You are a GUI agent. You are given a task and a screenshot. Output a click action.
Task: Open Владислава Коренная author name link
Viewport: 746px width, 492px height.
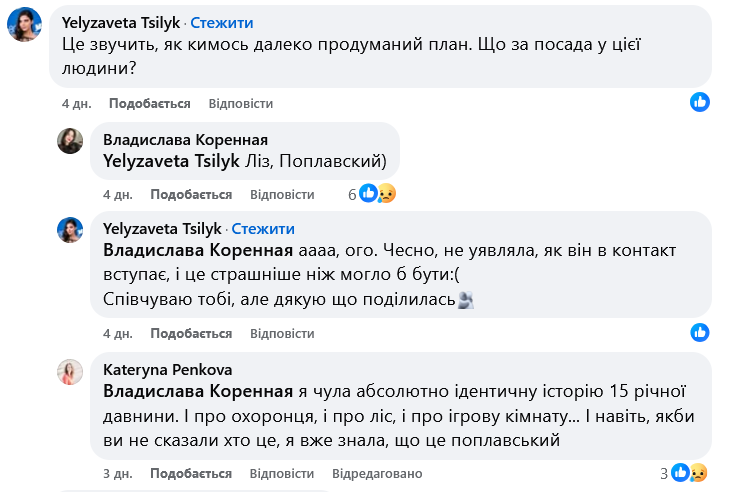point(185,139)
